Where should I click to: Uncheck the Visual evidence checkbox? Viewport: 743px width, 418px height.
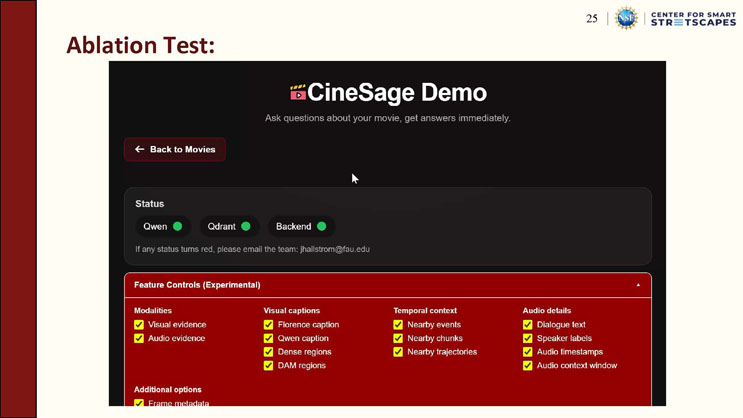tap(139, 325)
